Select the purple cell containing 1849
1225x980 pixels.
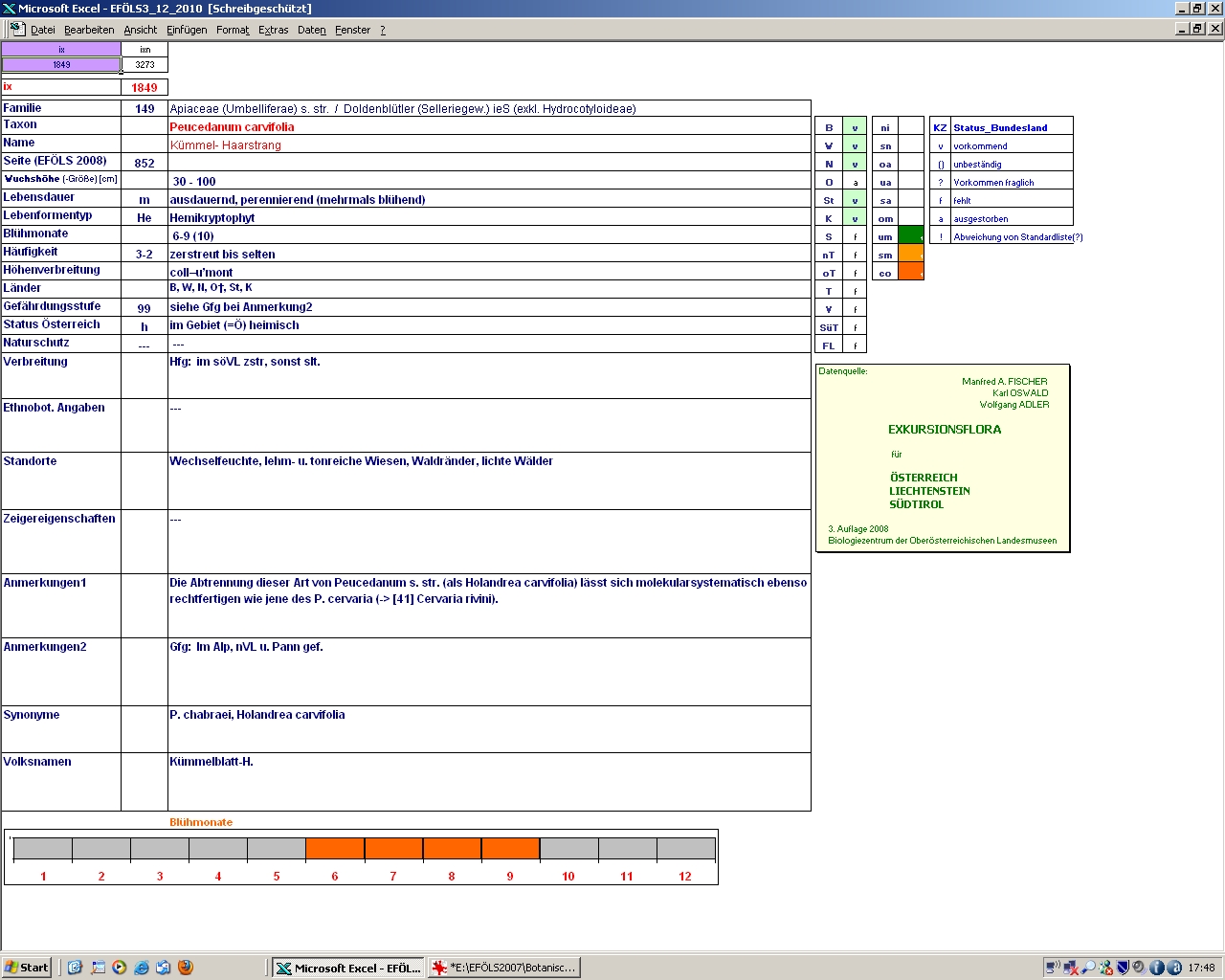[61, 65]
